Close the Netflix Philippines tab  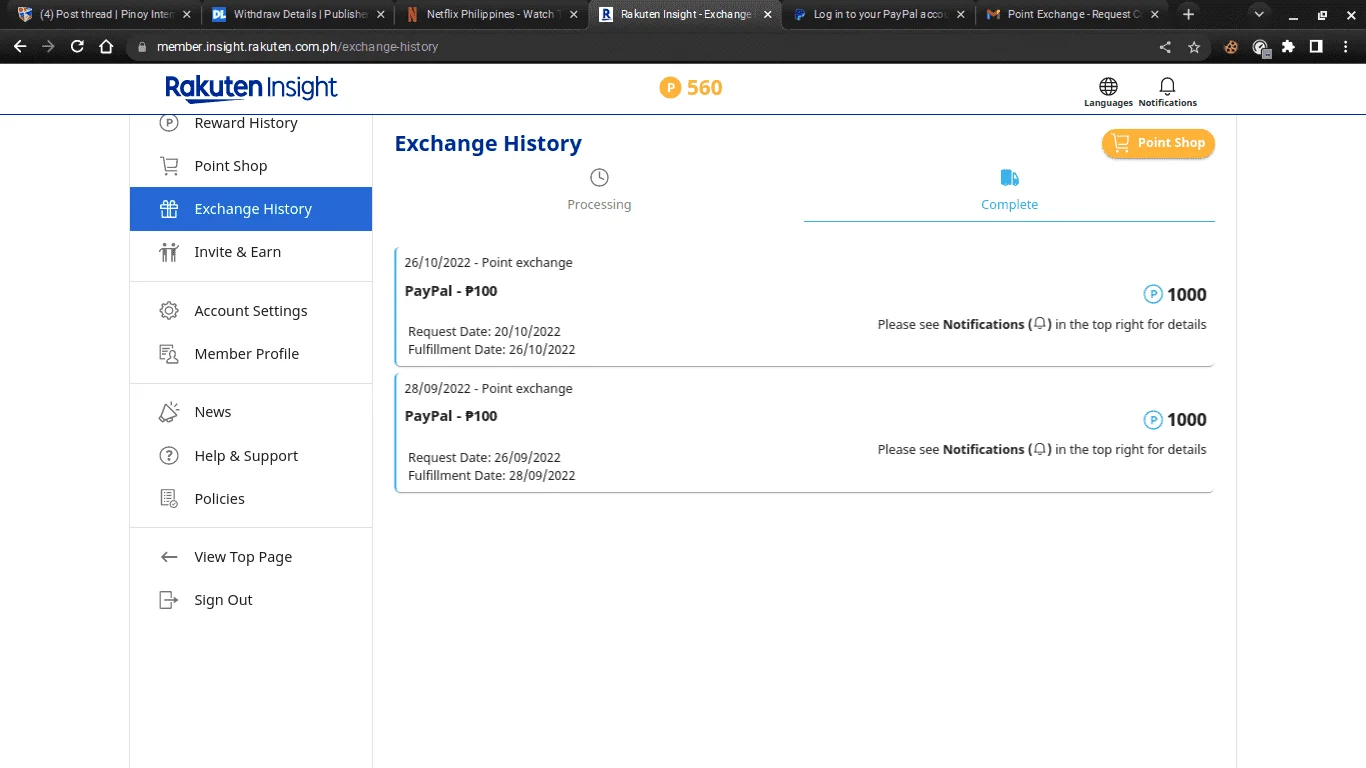click(574, 15)
